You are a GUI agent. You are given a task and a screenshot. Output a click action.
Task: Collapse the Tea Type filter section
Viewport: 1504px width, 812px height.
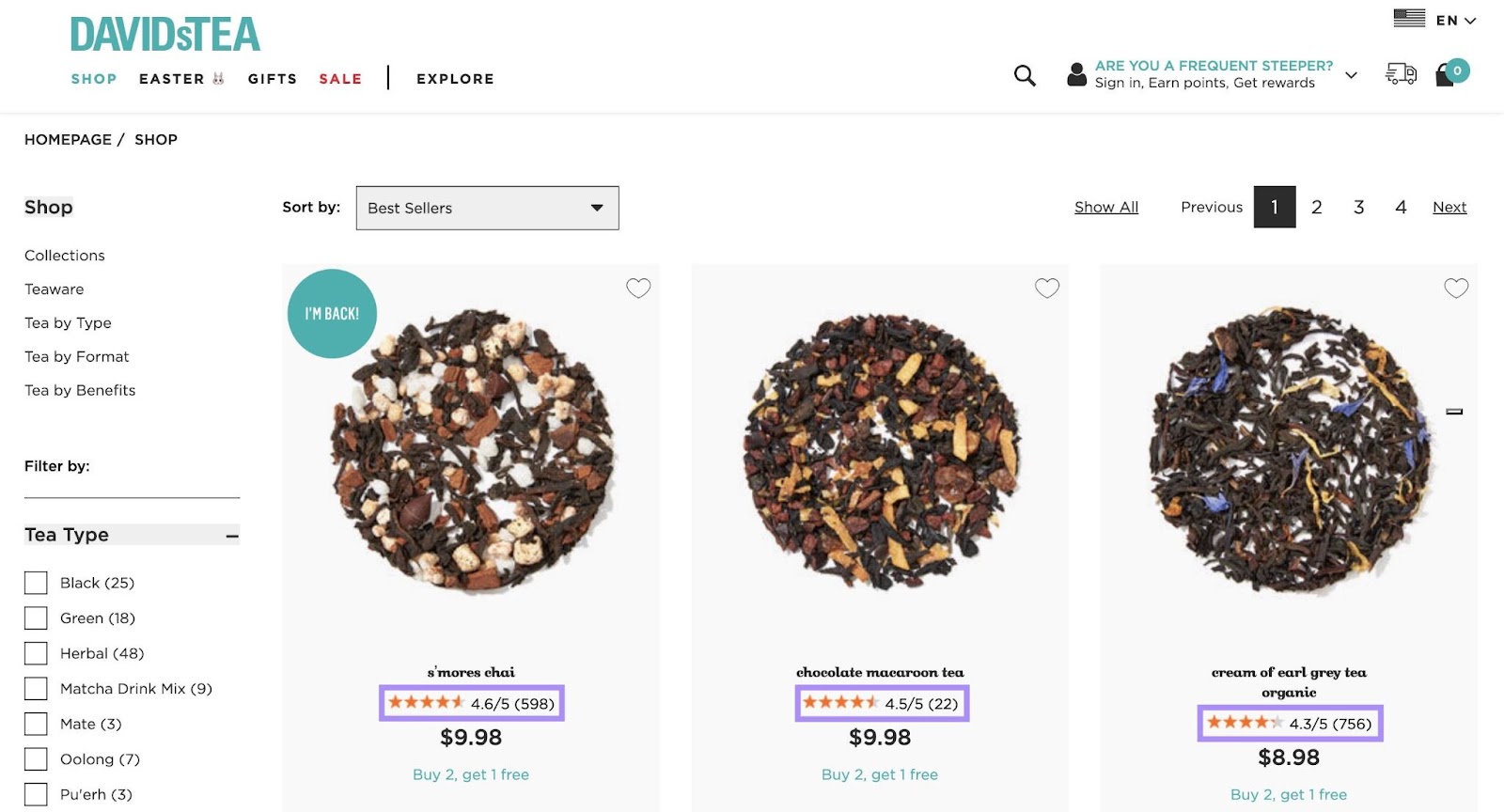231,535
